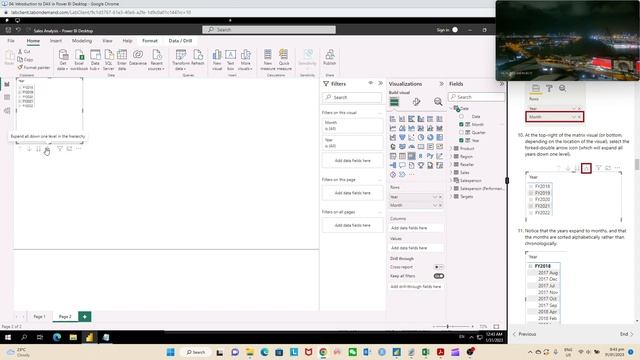Open the Get data menu
The width and height of the screenshot is (640, 360).
(63, 60)
